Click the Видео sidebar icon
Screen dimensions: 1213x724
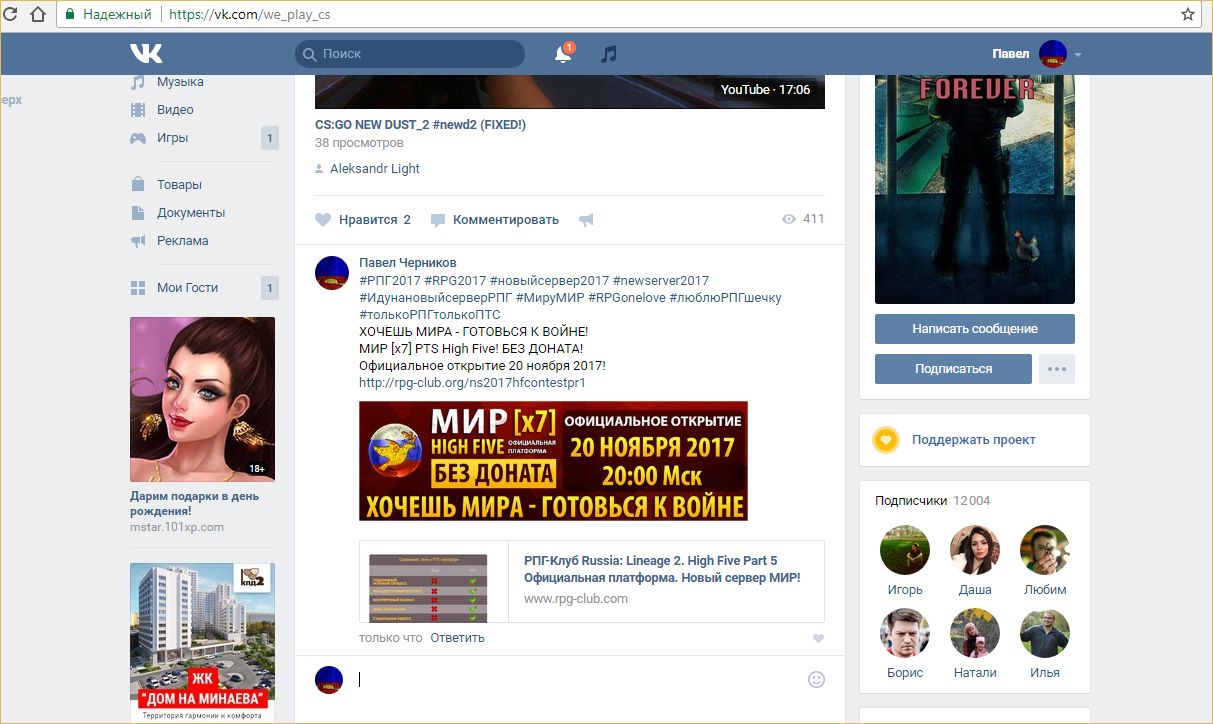[x=138, y=110]
